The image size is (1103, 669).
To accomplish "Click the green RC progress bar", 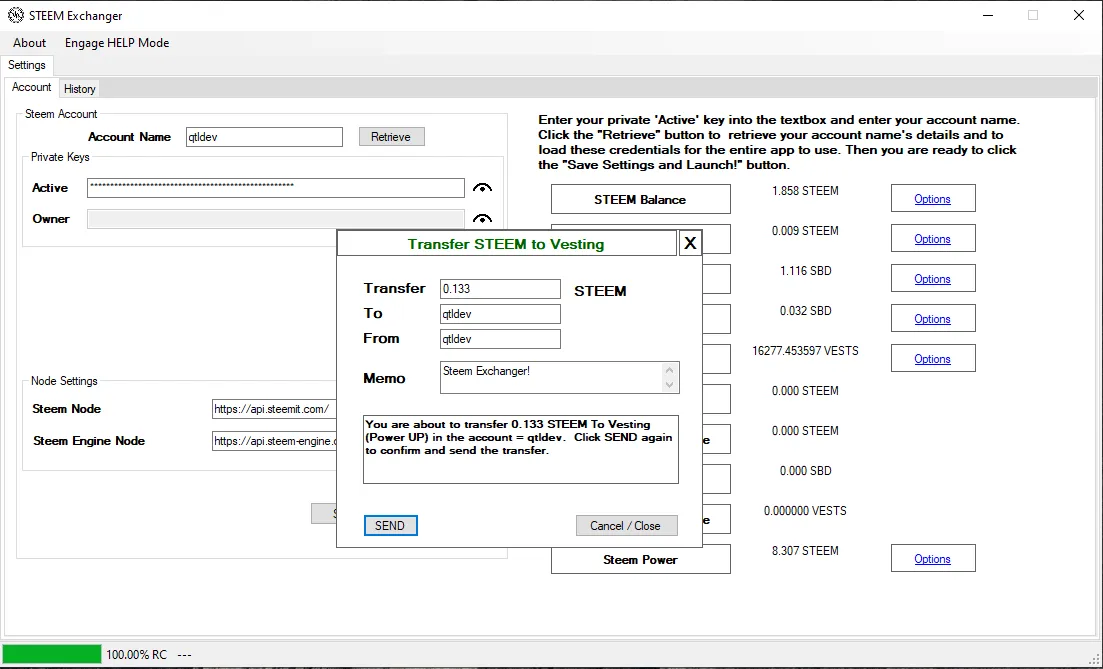I will tap(52, 654).
